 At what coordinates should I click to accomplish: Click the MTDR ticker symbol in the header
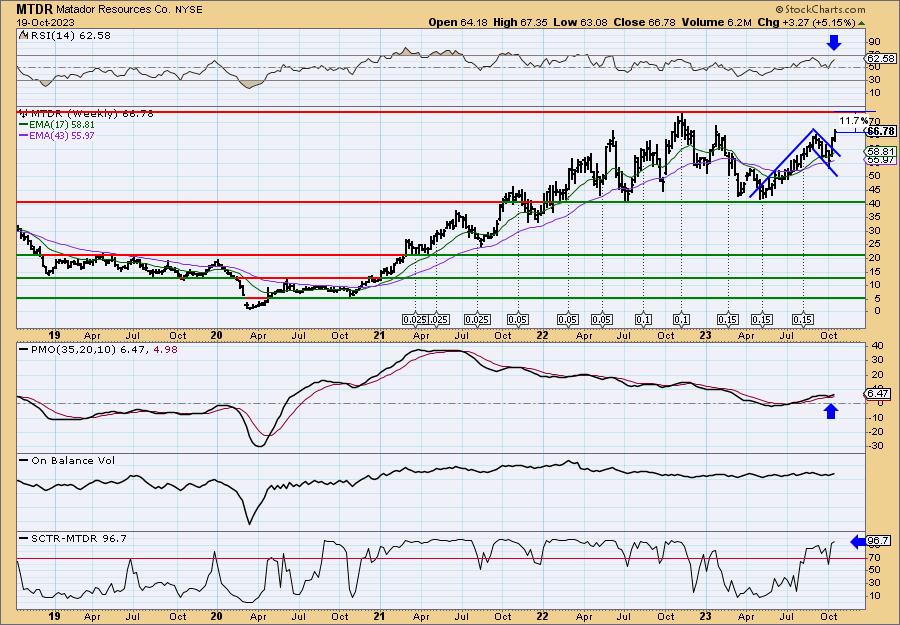click(34, 9)
